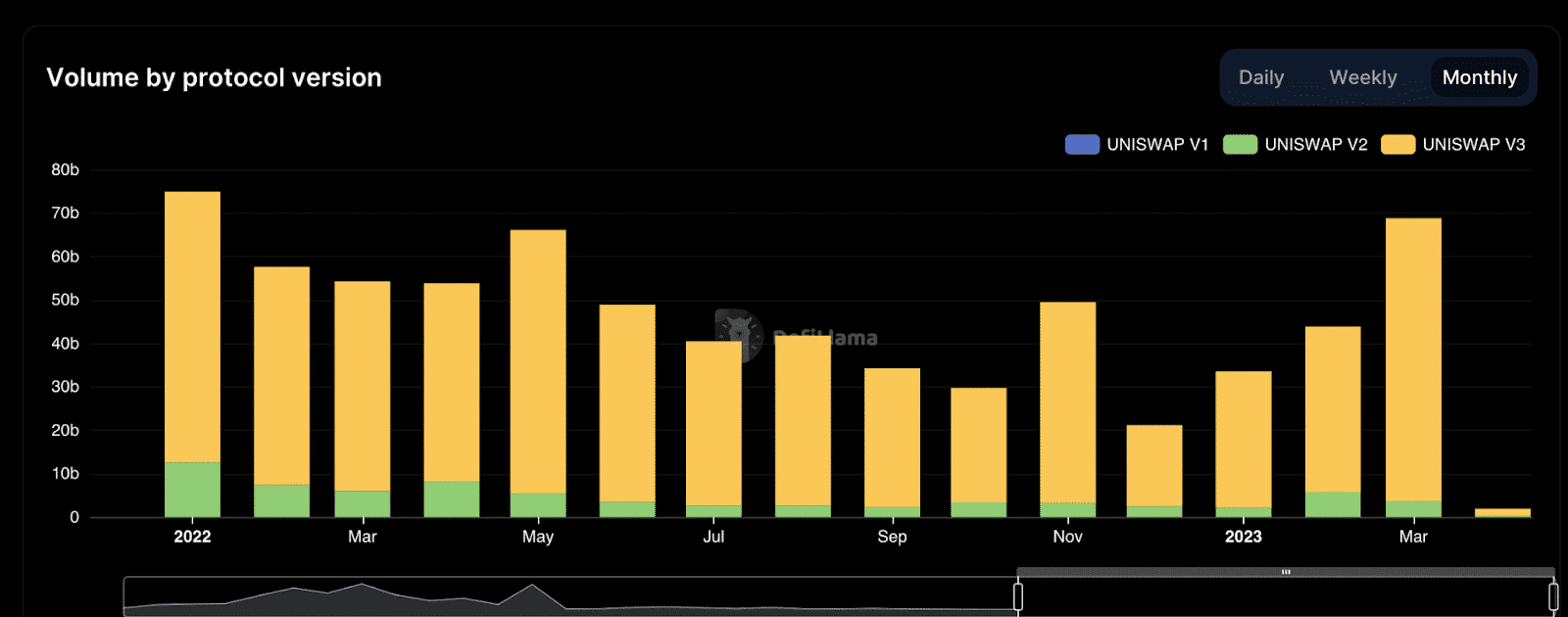Click the DefiLlama watermark logo icon
Screen dimensions: 1568x617
(x=739, y=335)
